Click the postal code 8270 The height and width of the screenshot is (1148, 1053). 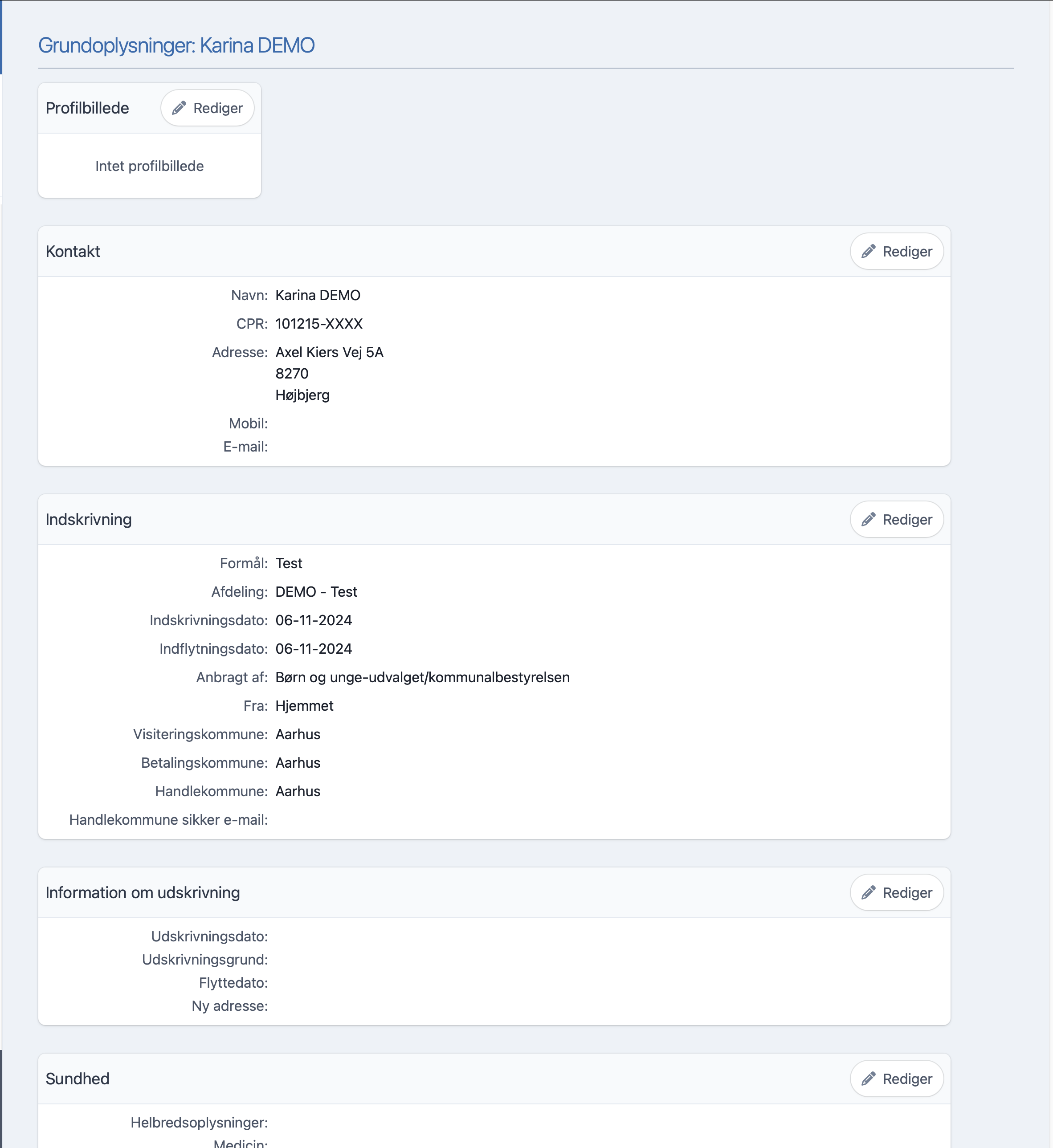(x=292, y=374)
